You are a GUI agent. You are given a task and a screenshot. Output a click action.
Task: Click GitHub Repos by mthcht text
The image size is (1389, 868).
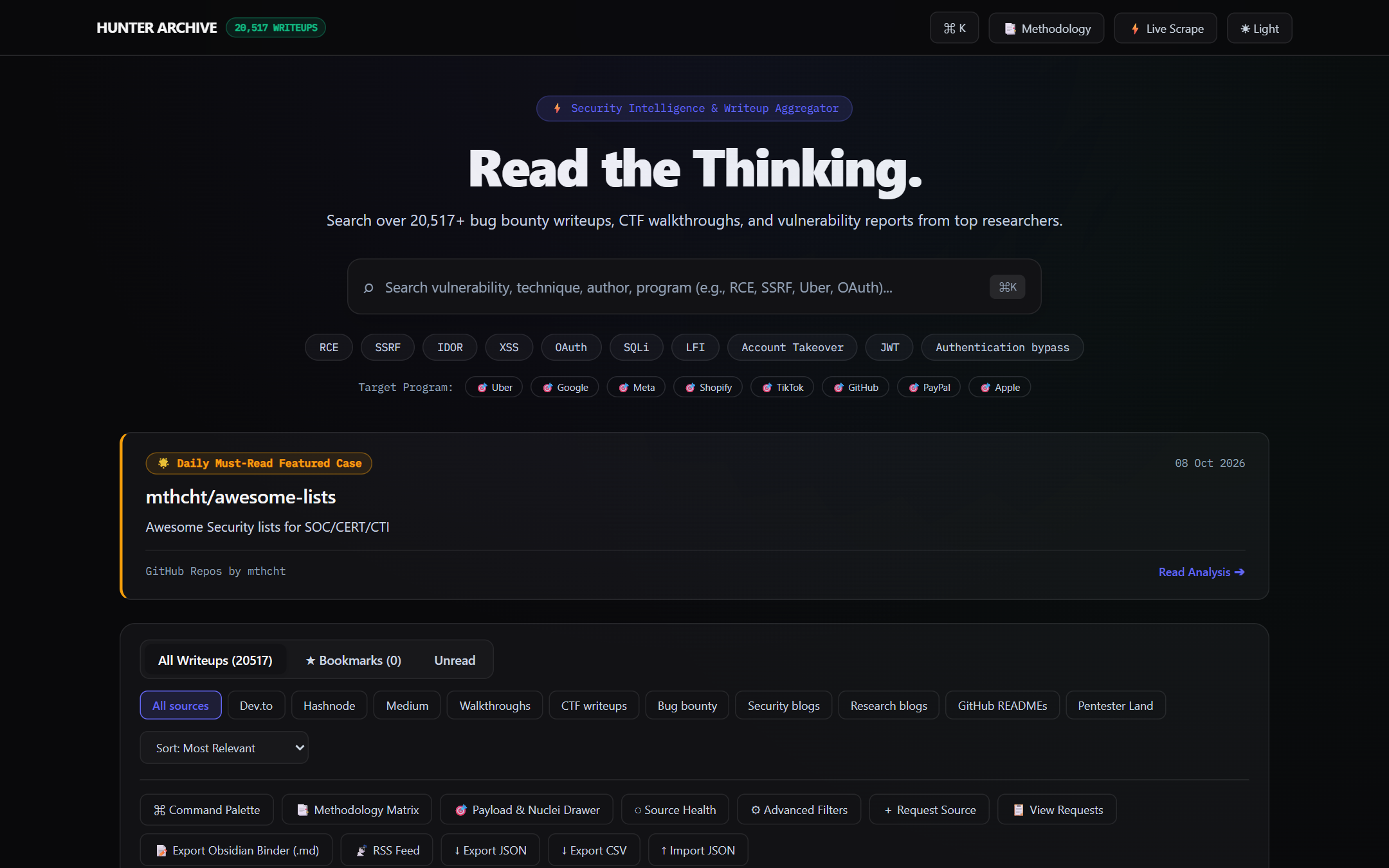(x=215, y=571)
